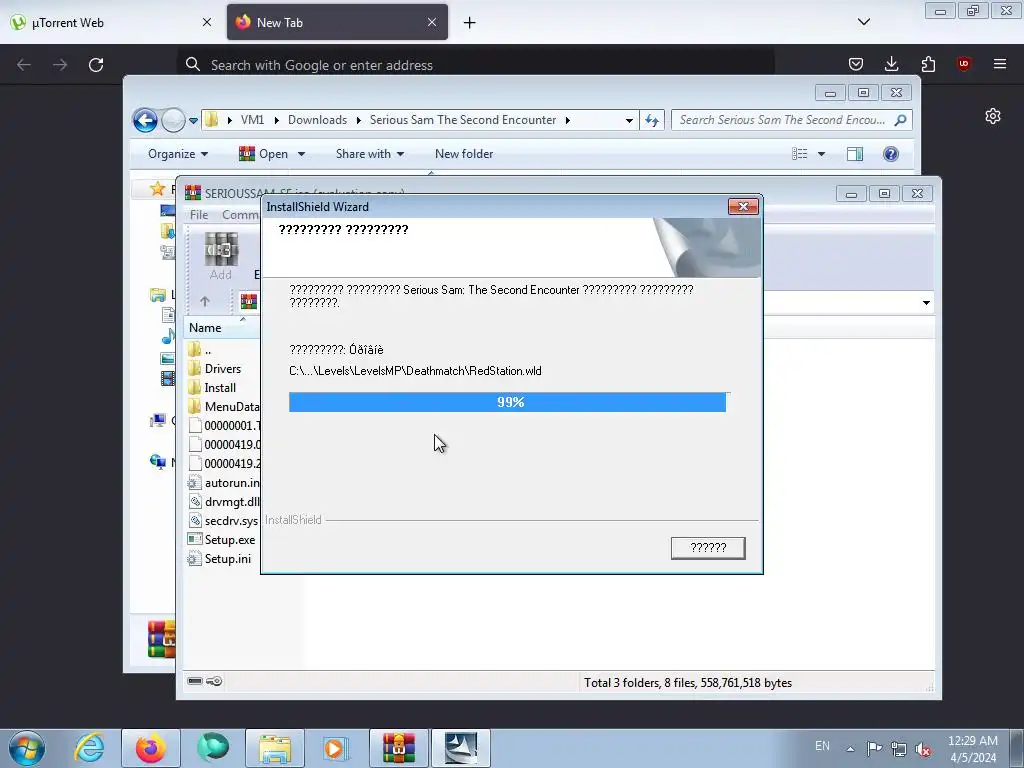
Task: Click the 99% installation progress bar
Action: [x=507, y=402]
